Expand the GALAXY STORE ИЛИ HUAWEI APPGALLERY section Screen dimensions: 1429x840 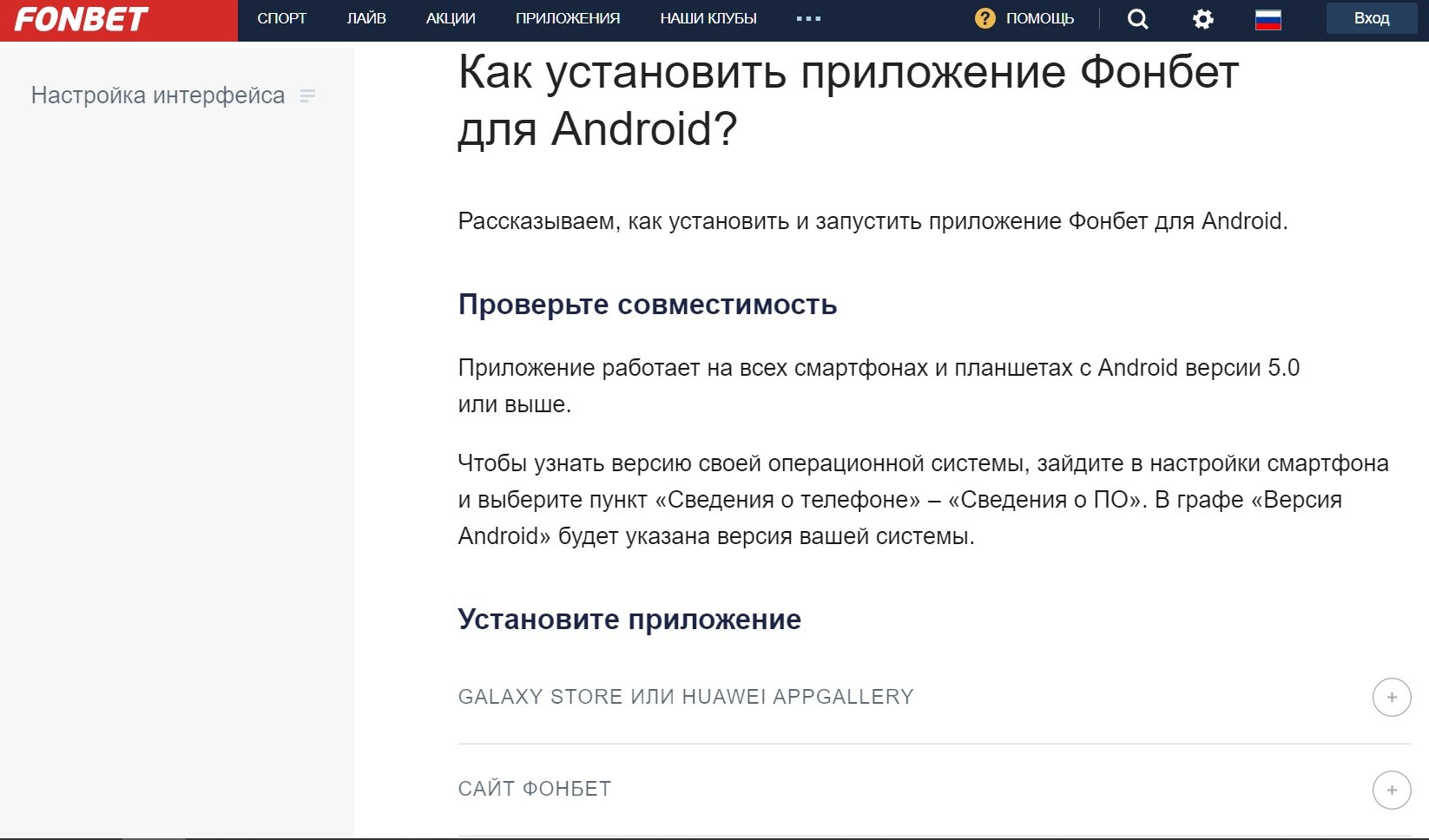pyautogui.click(x=934, y=697)
